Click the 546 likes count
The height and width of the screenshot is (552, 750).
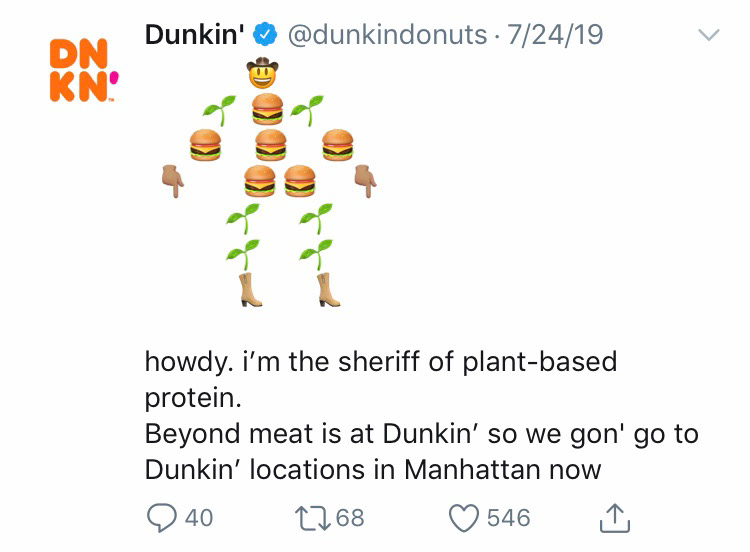click(x=509, y=518)
